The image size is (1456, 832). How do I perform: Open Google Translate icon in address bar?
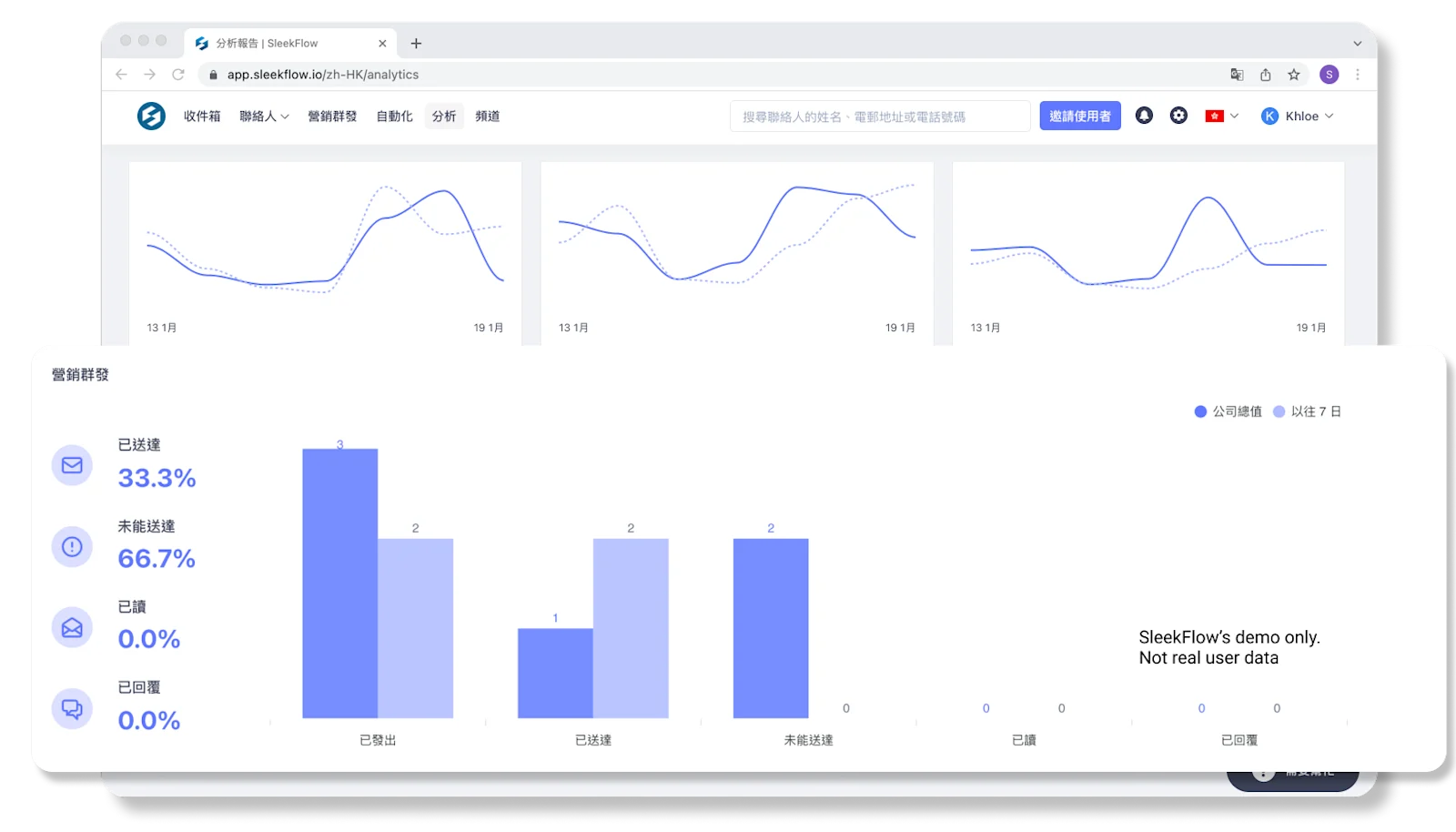click(1237, 75)
